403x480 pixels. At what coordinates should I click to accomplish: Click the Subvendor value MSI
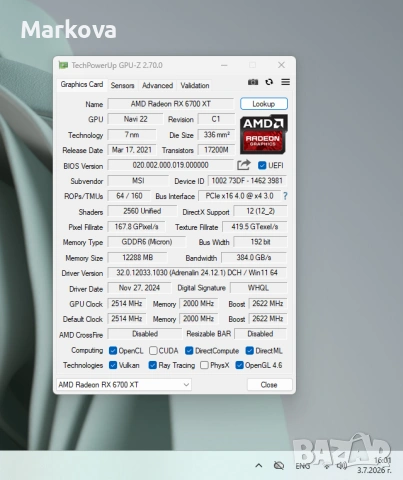(138, 181)
